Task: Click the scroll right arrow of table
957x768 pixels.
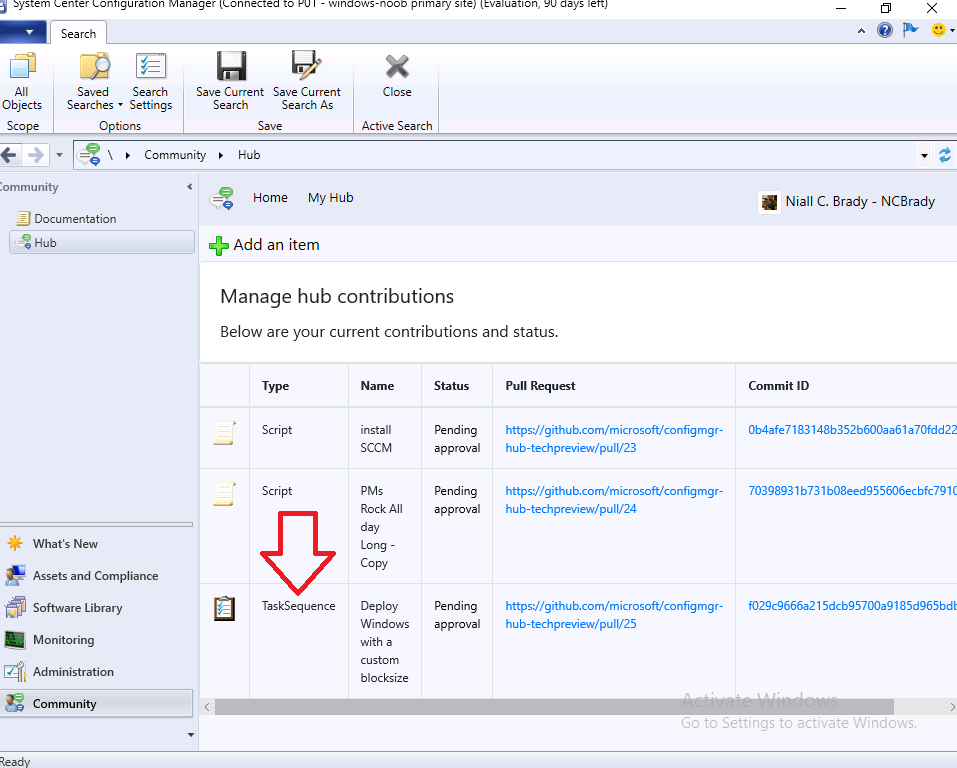Action: (x=952, y=707)
